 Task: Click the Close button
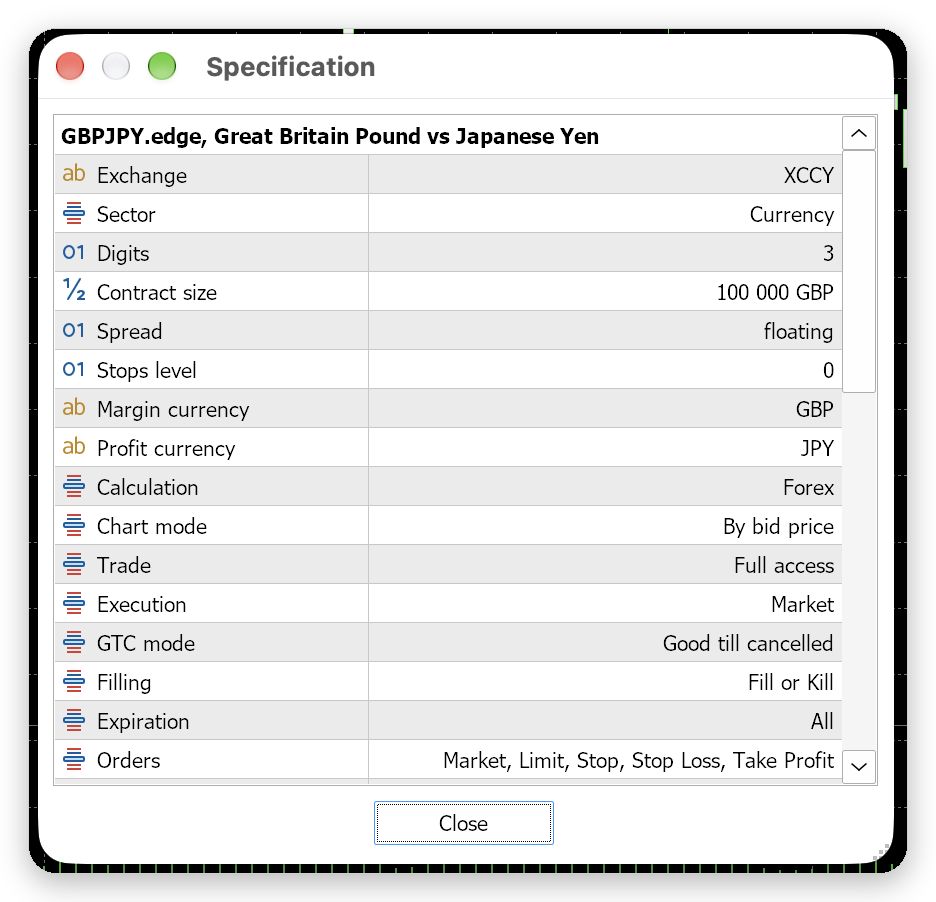click(464, 823)
